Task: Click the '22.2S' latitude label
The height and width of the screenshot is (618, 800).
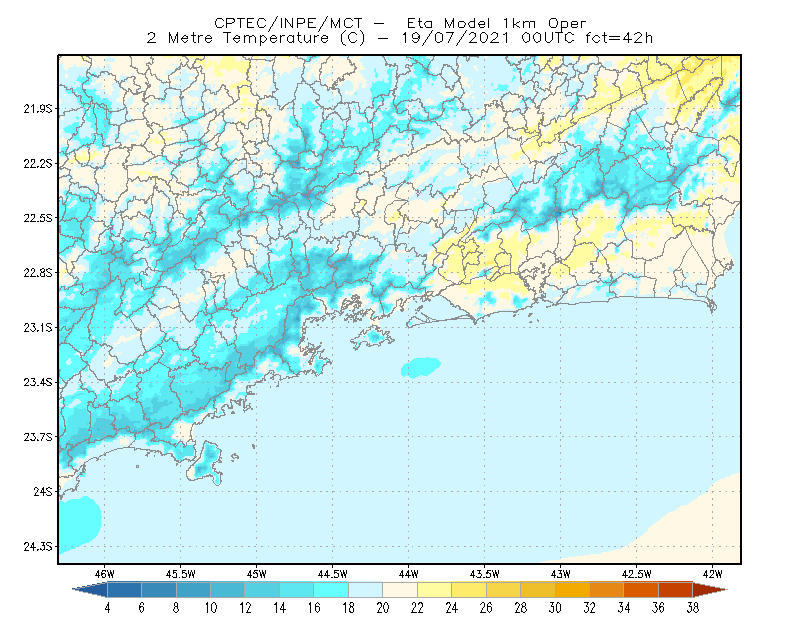Action: (x=38, y=163)
